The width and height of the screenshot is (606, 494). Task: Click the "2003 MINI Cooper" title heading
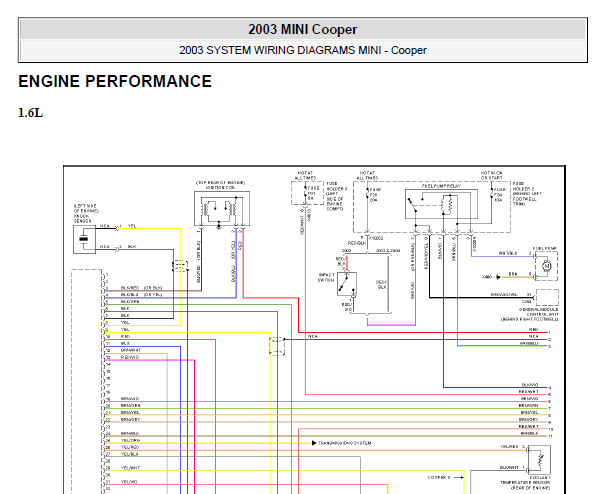coord(303,29)
